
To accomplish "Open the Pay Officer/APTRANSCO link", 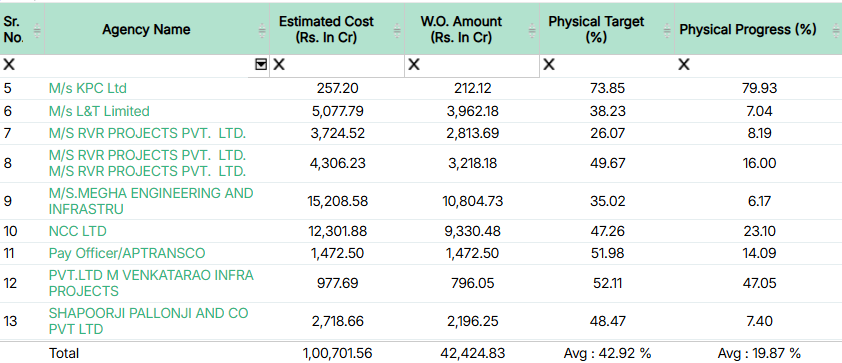I will point(127,253).
